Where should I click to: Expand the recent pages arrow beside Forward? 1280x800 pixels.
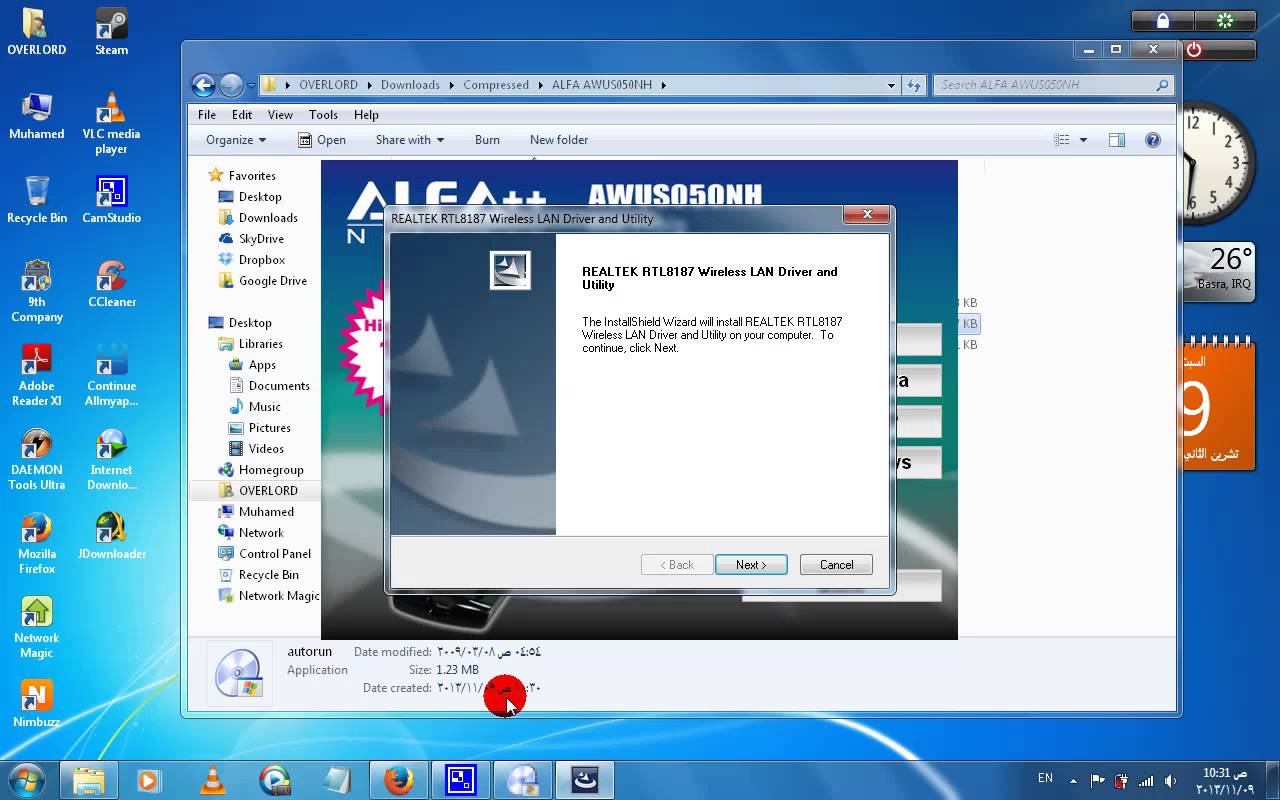click(x=251, y=85)
